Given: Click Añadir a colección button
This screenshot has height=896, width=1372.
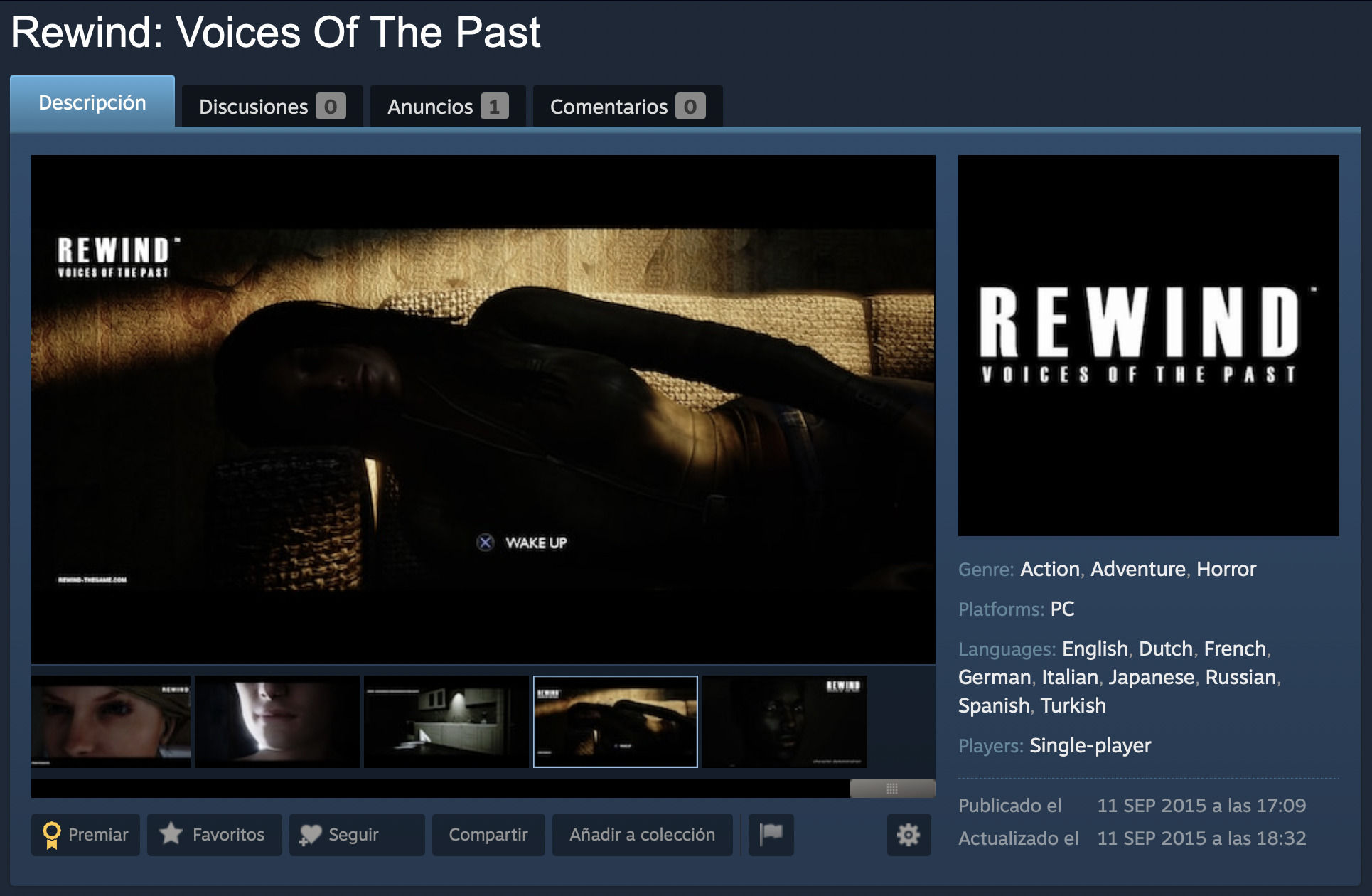Looking at the screenshot, I should click(642, 834).
